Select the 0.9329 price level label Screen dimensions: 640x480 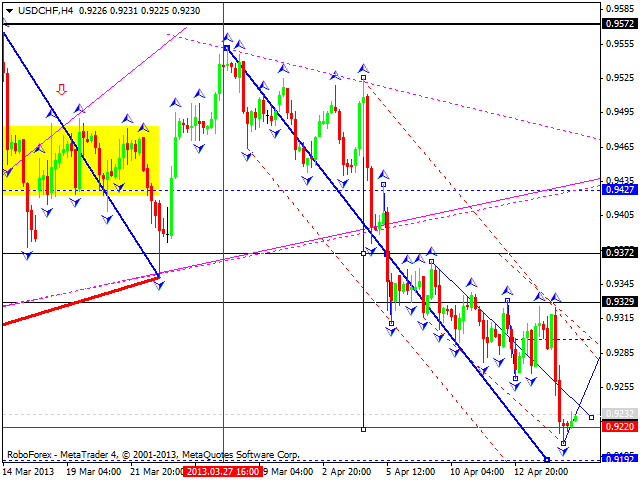click(x=620, y=301)
